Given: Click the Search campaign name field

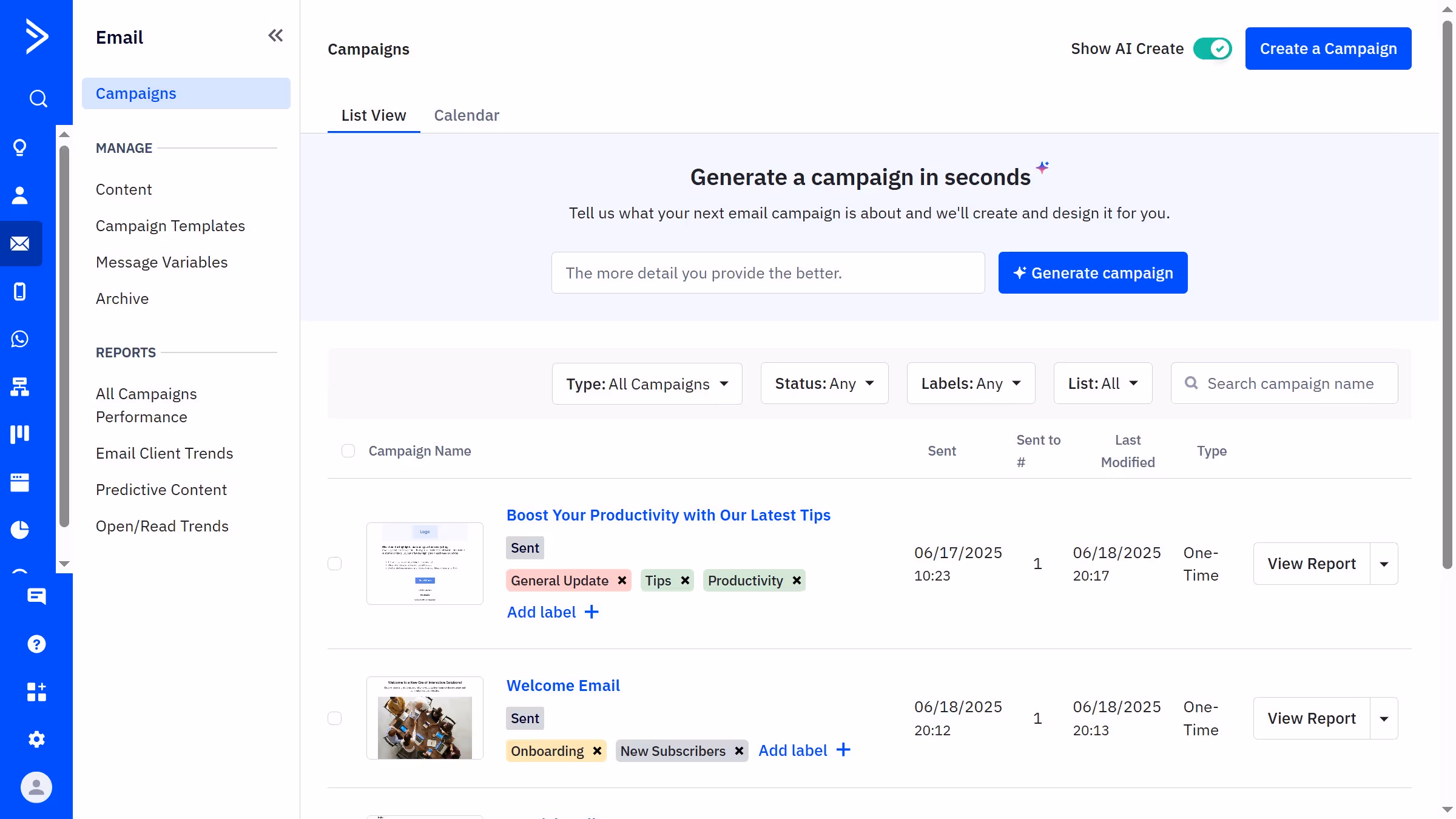Looking at the screenshot, I should pos(1290,383).
